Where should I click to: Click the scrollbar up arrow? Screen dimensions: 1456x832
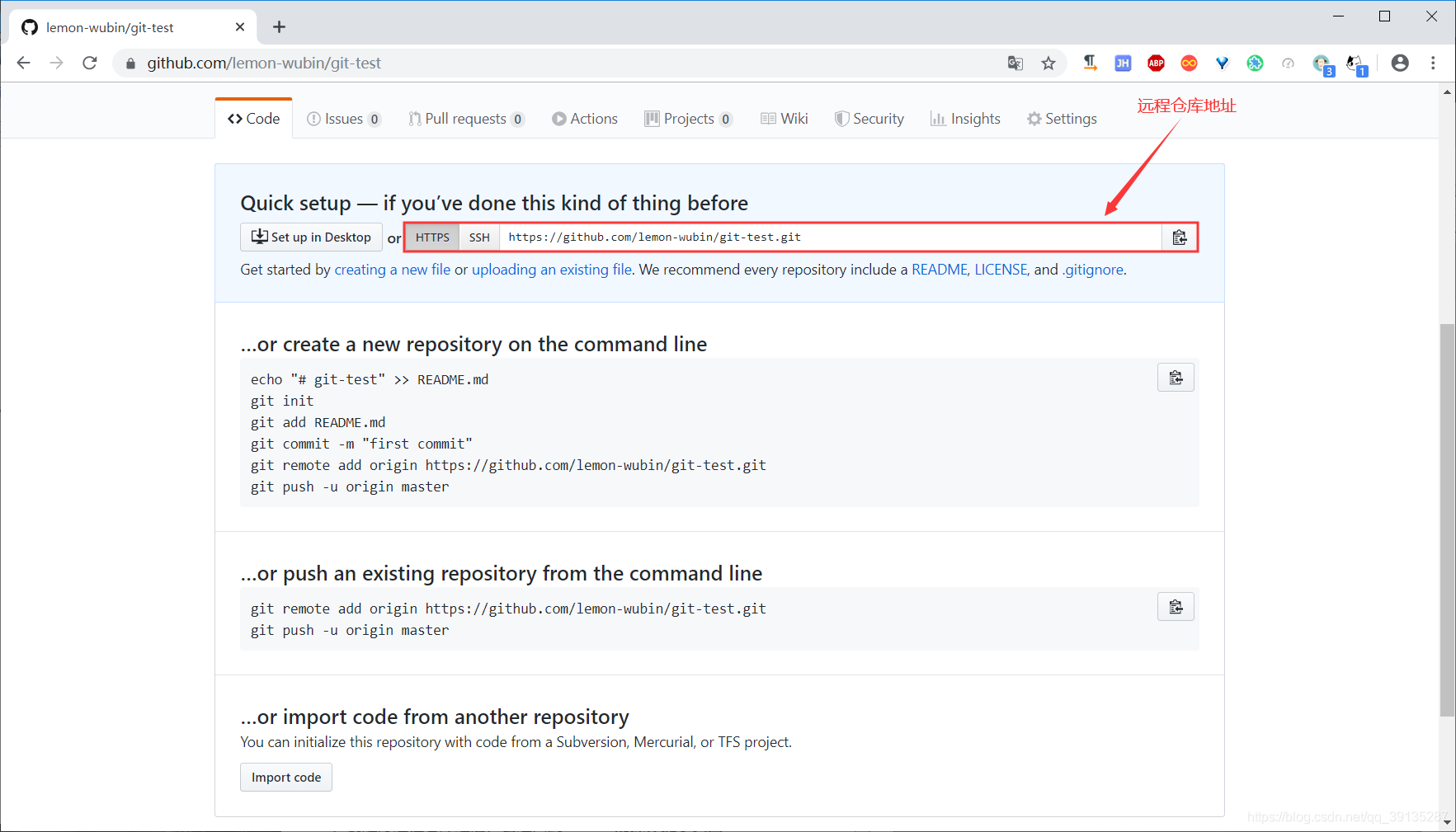coord(1447,92)
